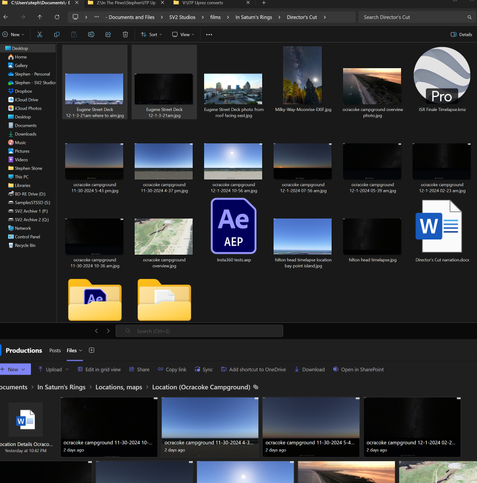Screen dimensions: 477x483
Task: Click the Copy link button
Action: (x=172, y=369)
